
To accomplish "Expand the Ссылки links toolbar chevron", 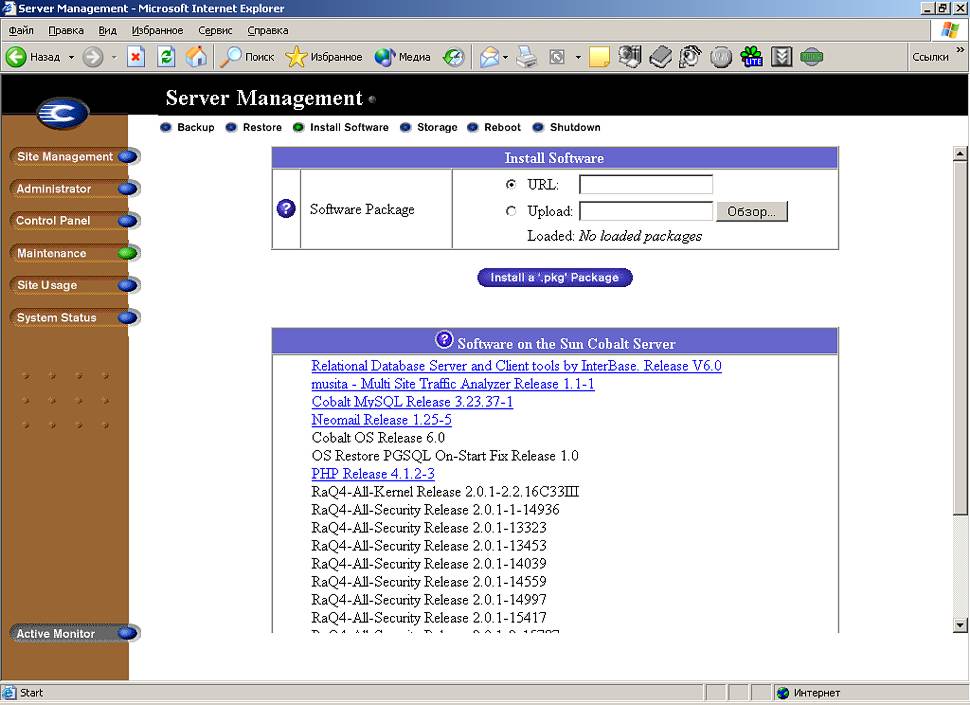I will pos(960,49).
